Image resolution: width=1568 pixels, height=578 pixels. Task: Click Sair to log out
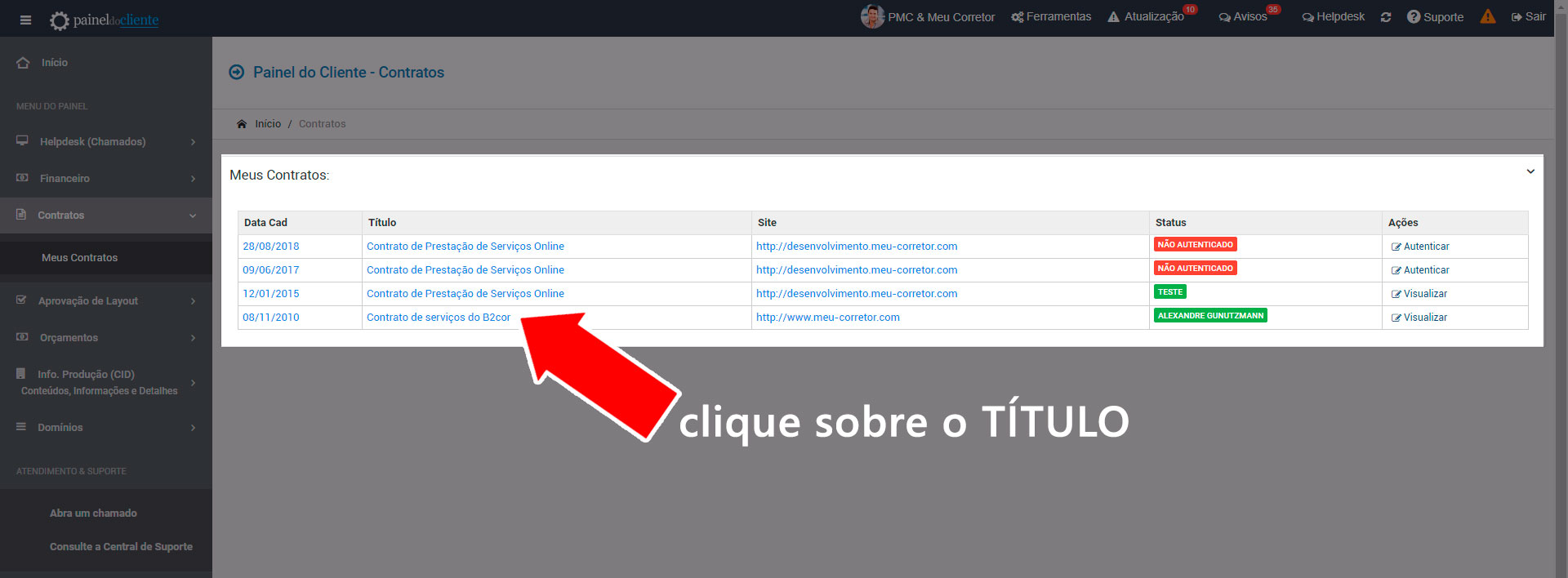pos(1528,17)
